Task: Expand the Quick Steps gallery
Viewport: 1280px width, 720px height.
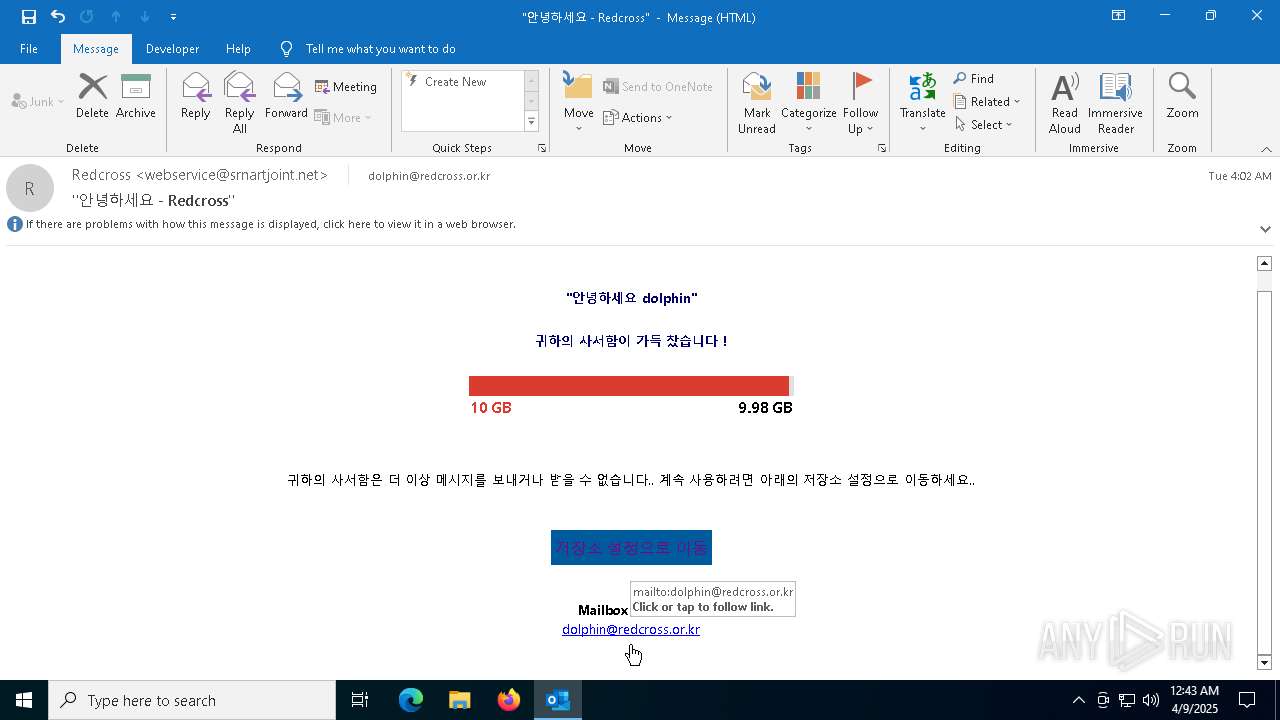Action: click(531, 122)
